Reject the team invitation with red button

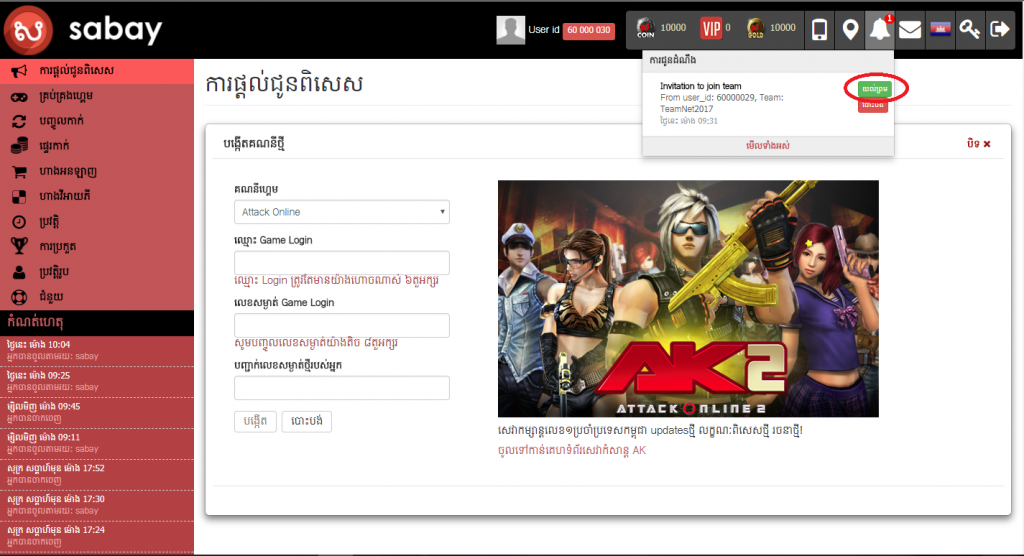873,106
